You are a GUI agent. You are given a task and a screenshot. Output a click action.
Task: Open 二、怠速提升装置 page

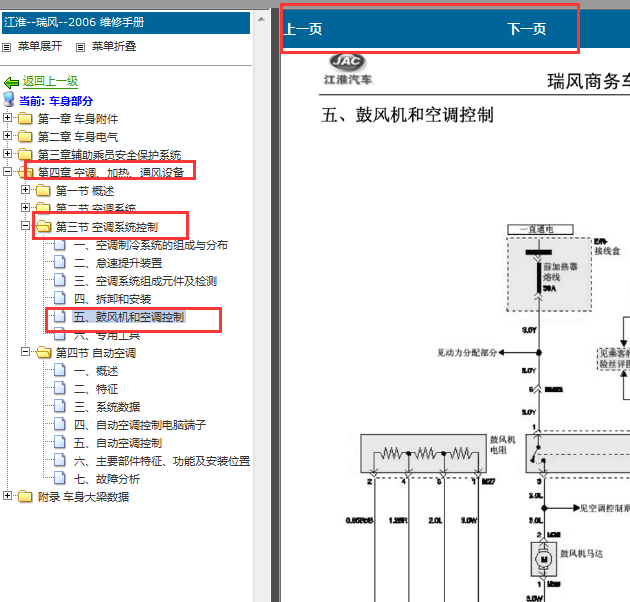[118, 263]
